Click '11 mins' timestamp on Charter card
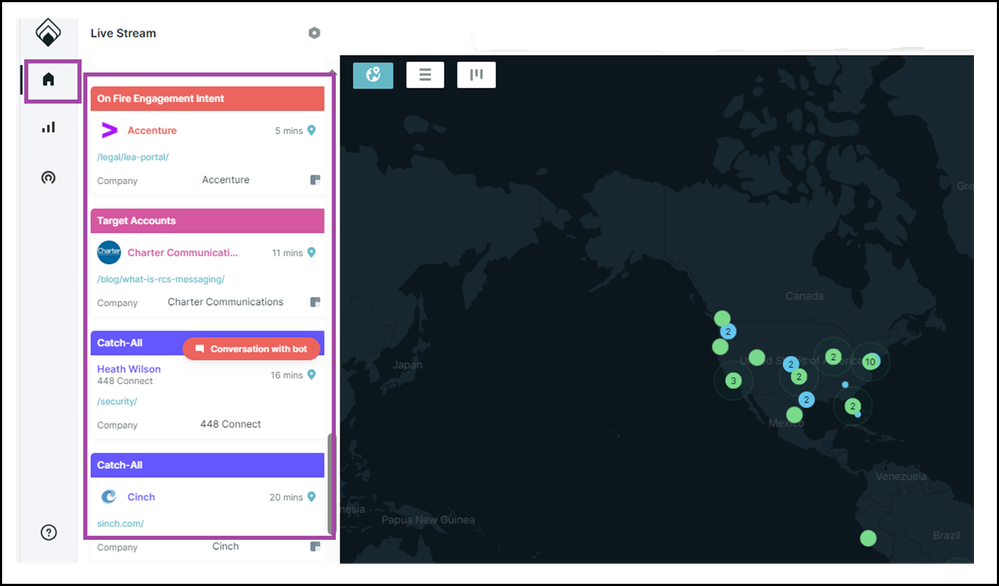 [x=287, y=253]
